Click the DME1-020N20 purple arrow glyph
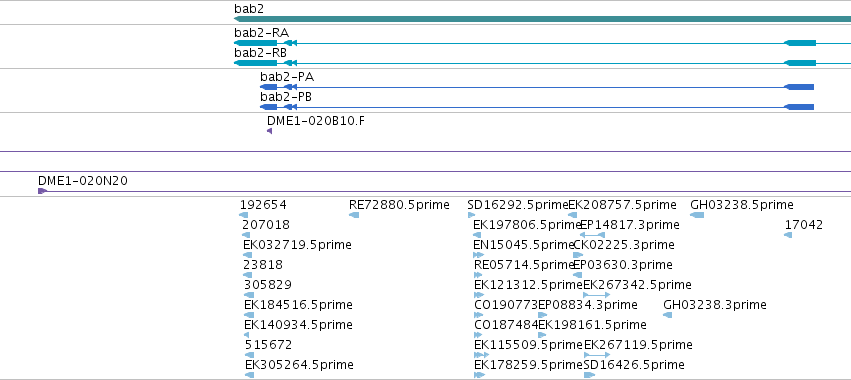Screen dimensions: 851x380 click(42, 191)
